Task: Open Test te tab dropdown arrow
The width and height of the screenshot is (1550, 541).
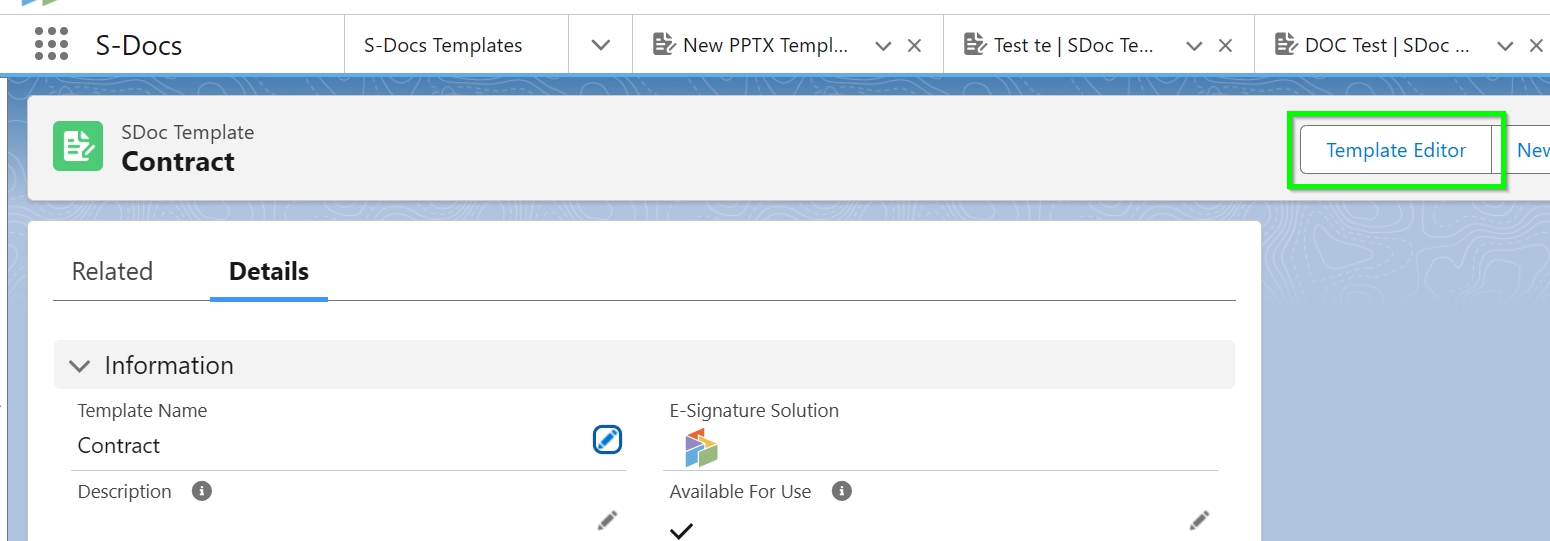Action: 1193,45
